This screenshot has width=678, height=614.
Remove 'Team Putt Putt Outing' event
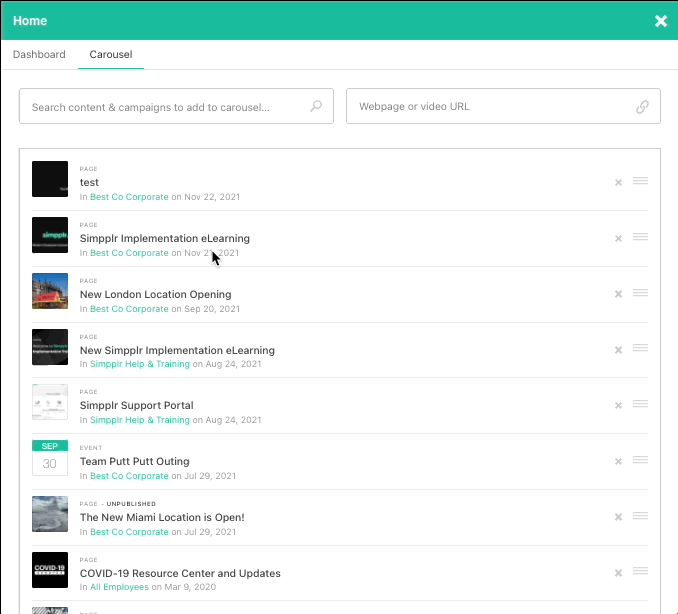tap(618, 461)
